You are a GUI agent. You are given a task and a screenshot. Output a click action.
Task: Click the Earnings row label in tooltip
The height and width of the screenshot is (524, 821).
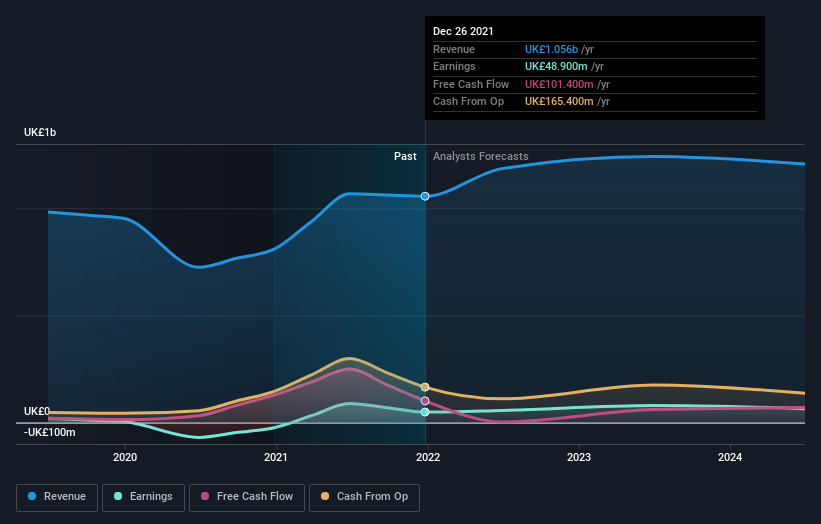pos(454,66)
